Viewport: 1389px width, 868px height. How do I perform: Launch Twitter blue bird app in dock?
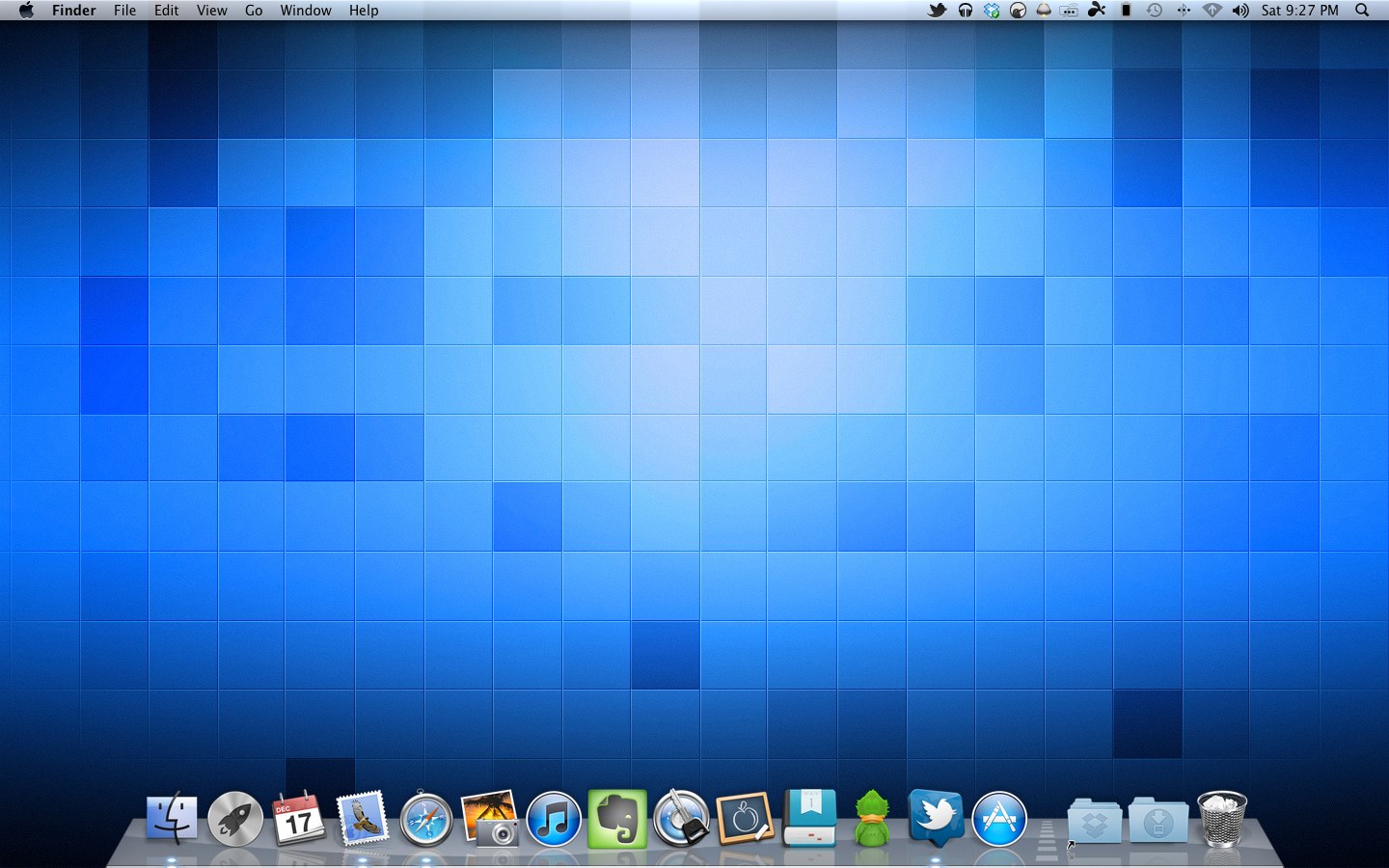click(x=936, y=819)
